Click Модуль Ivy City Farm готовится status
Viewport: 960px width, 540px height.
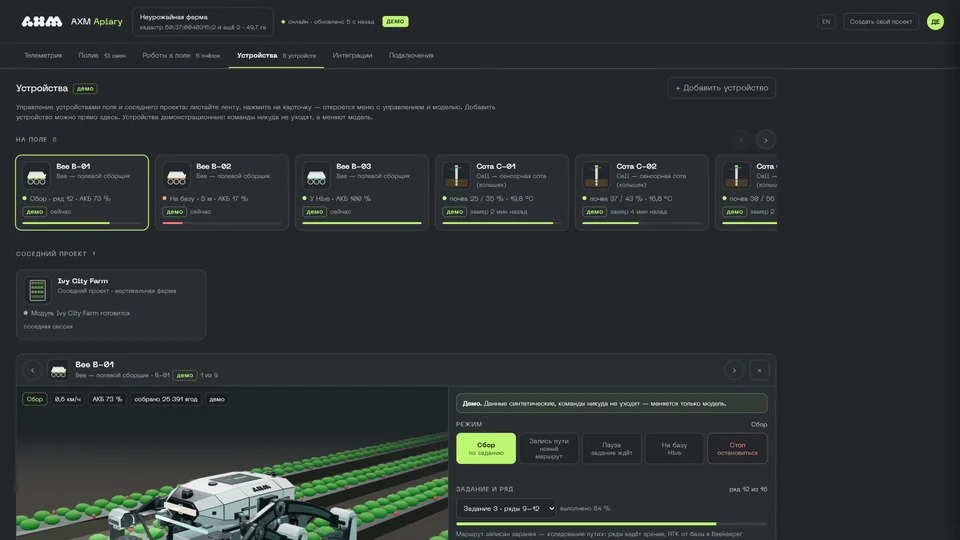(80, 313)
